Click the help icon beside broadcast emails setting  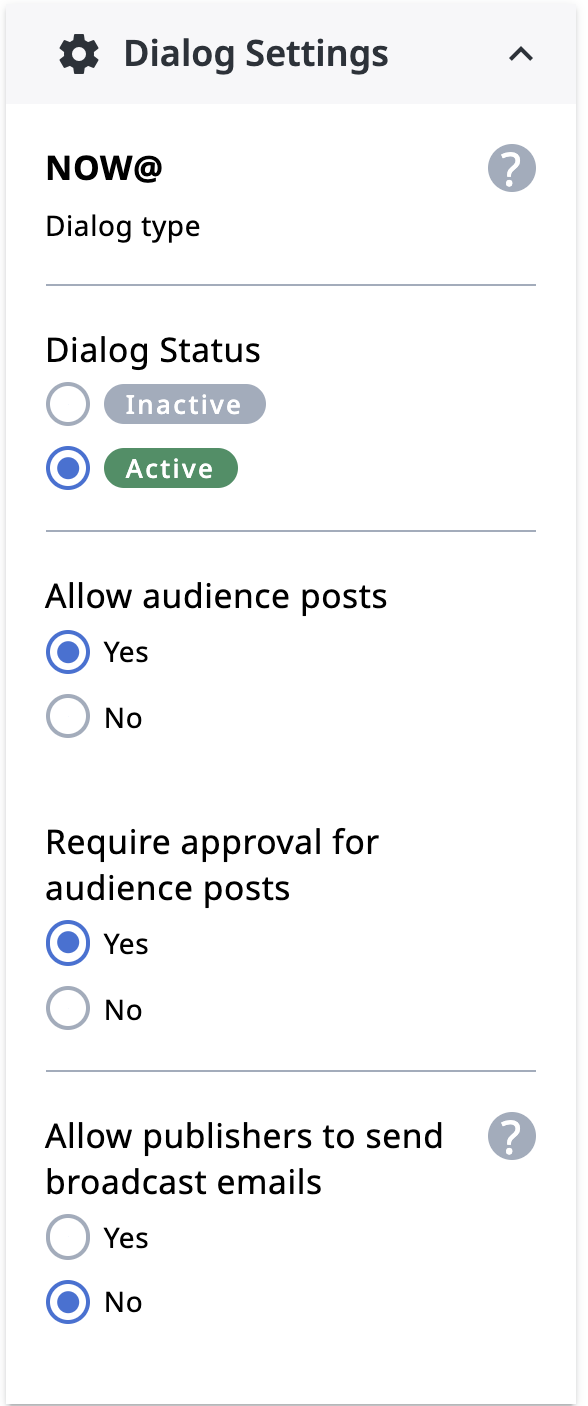pos(511,1136)
